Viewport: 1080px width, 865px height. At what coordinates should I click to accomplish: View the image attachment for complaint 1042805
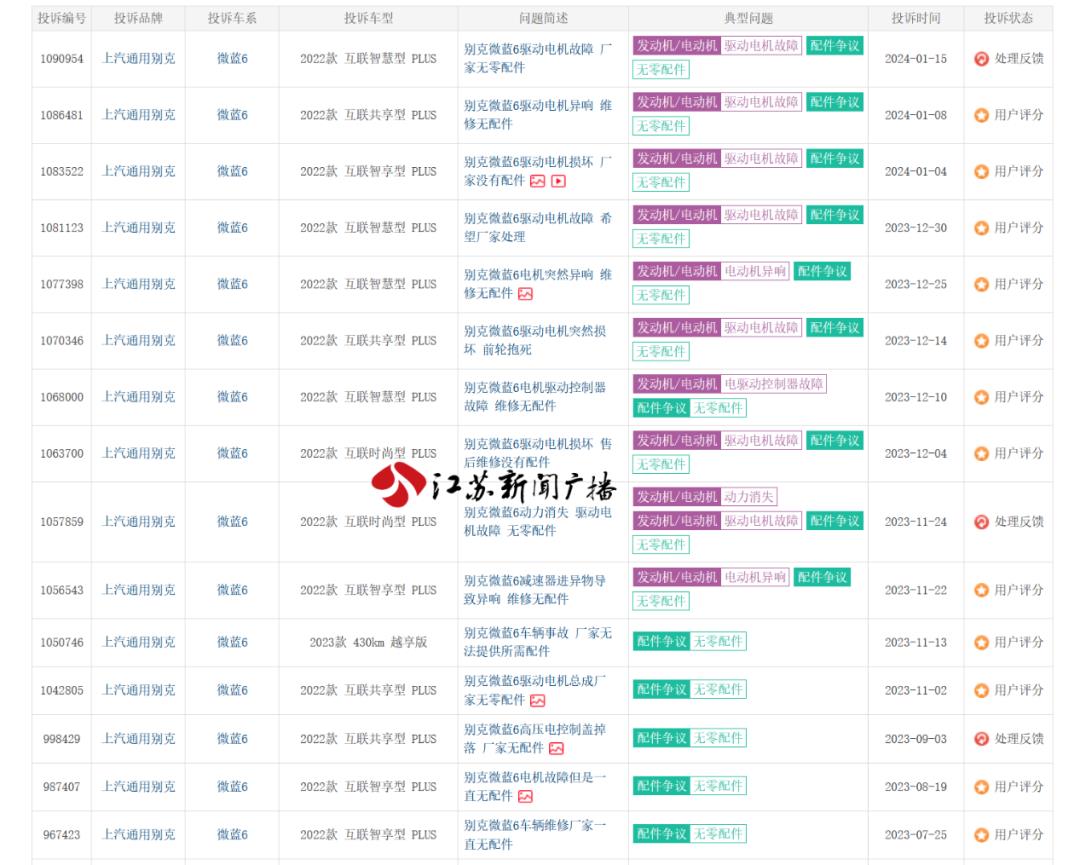(x=538, y=701)
